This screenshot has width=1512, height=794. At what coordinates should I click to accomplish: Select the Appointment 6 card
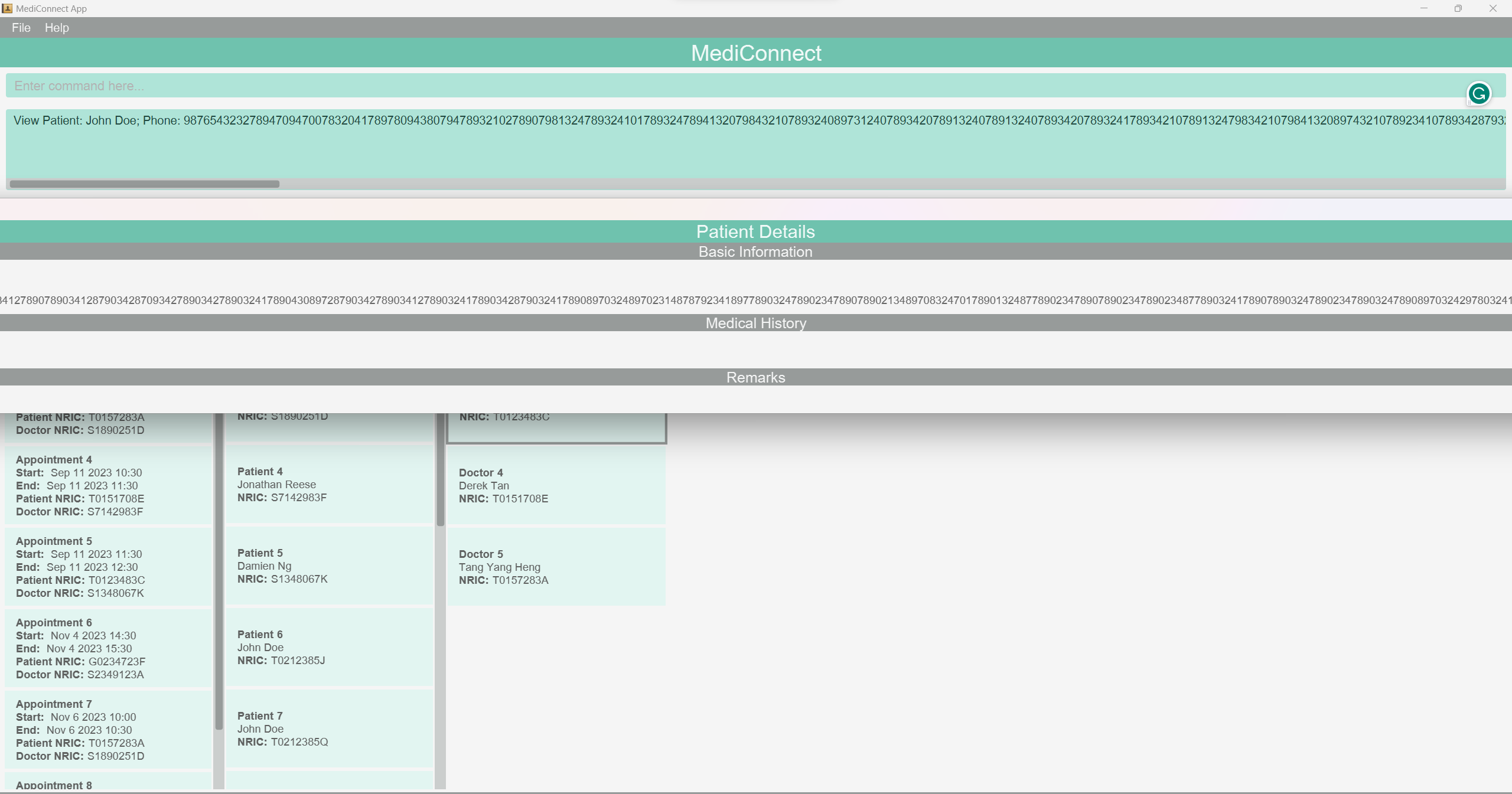pos(108,648)
